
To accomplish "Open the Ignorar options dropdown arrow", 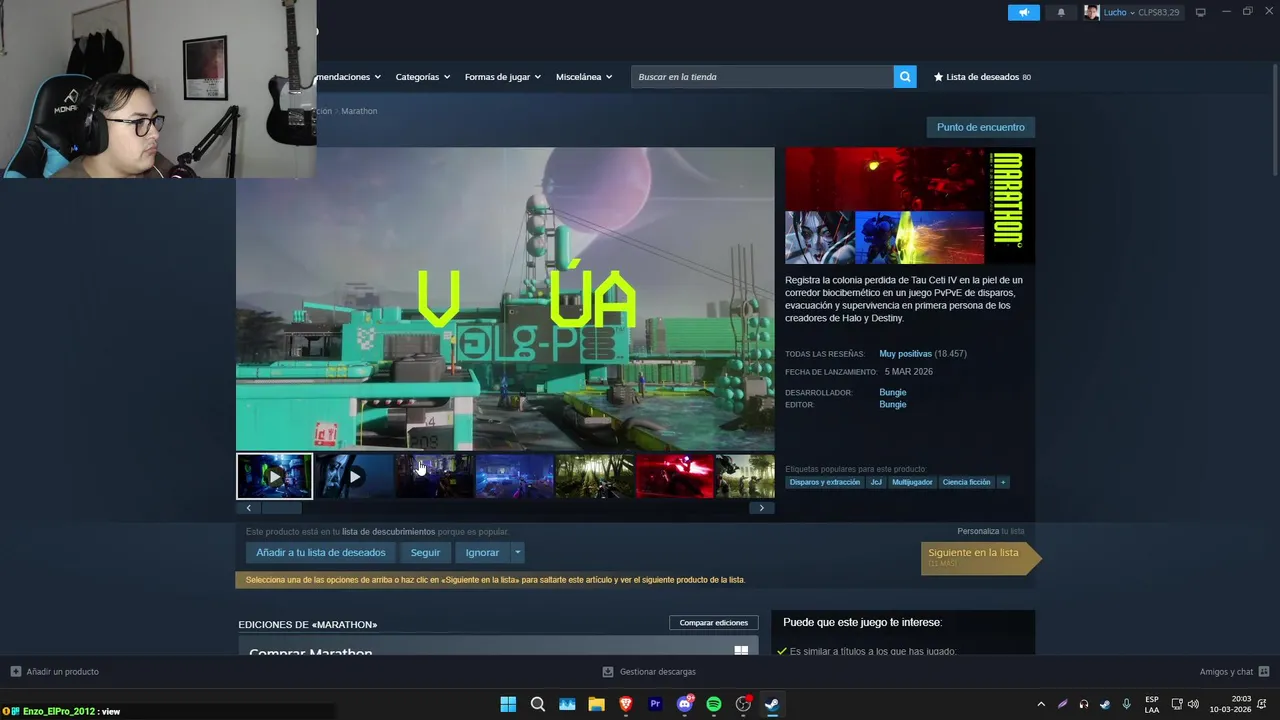I will tap(517, 552).
